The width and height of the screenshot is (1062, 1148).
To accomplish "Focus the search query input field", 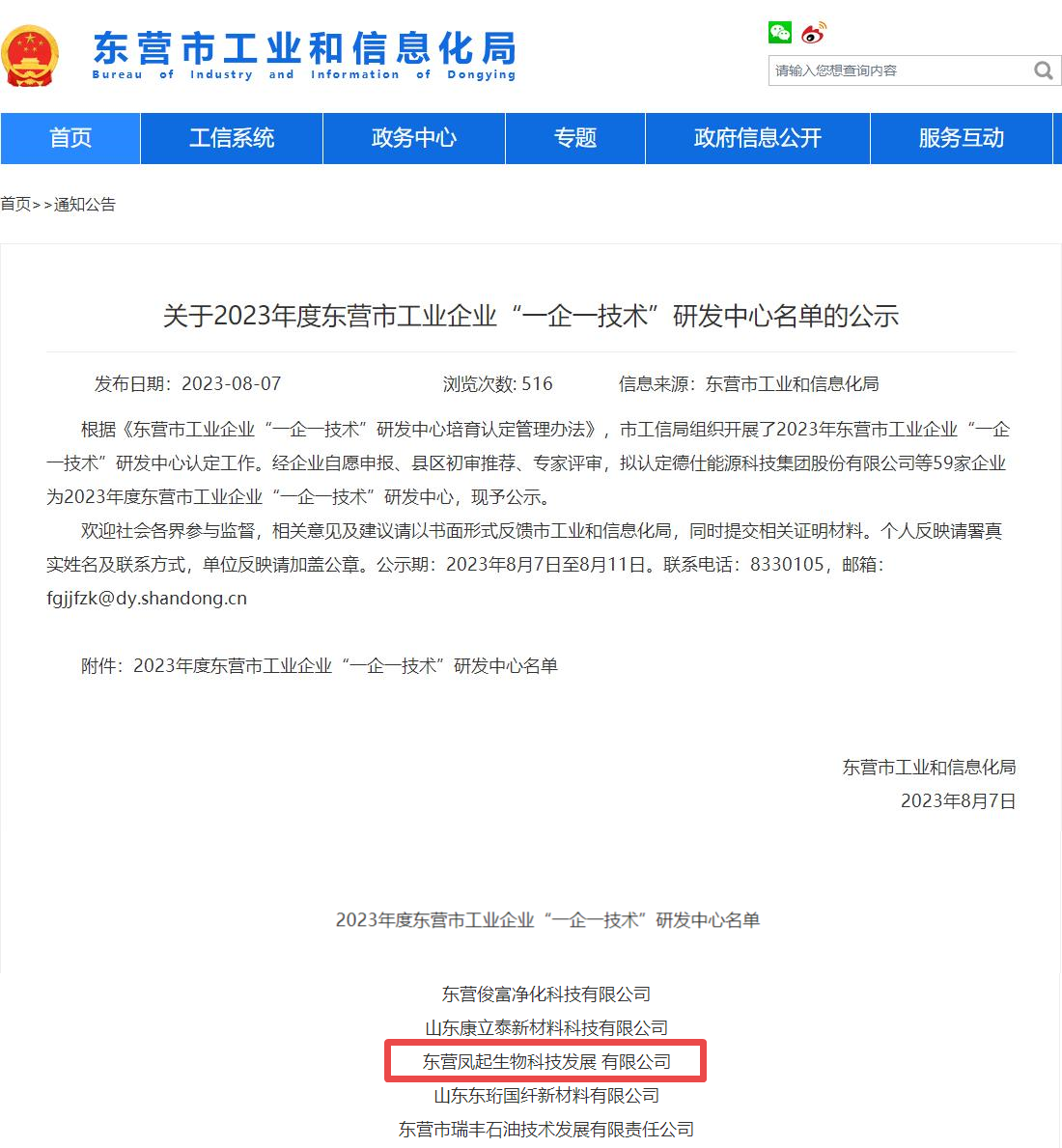I will pos(900,70).
